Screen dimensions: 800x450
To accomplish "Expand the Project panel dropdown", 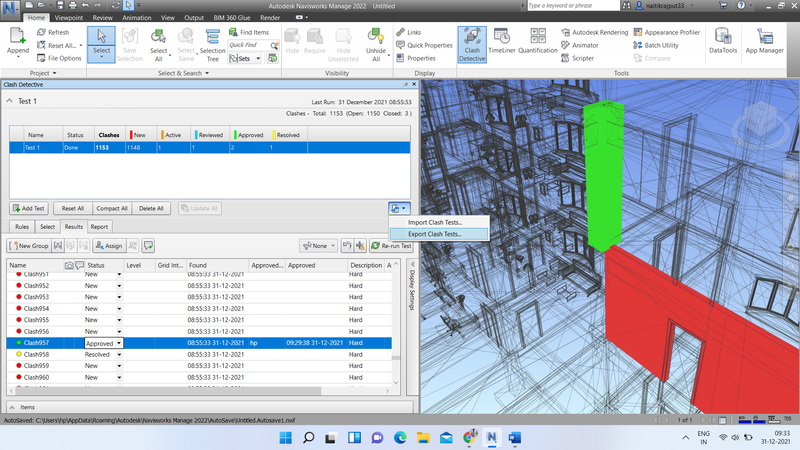I will [43, 73].
